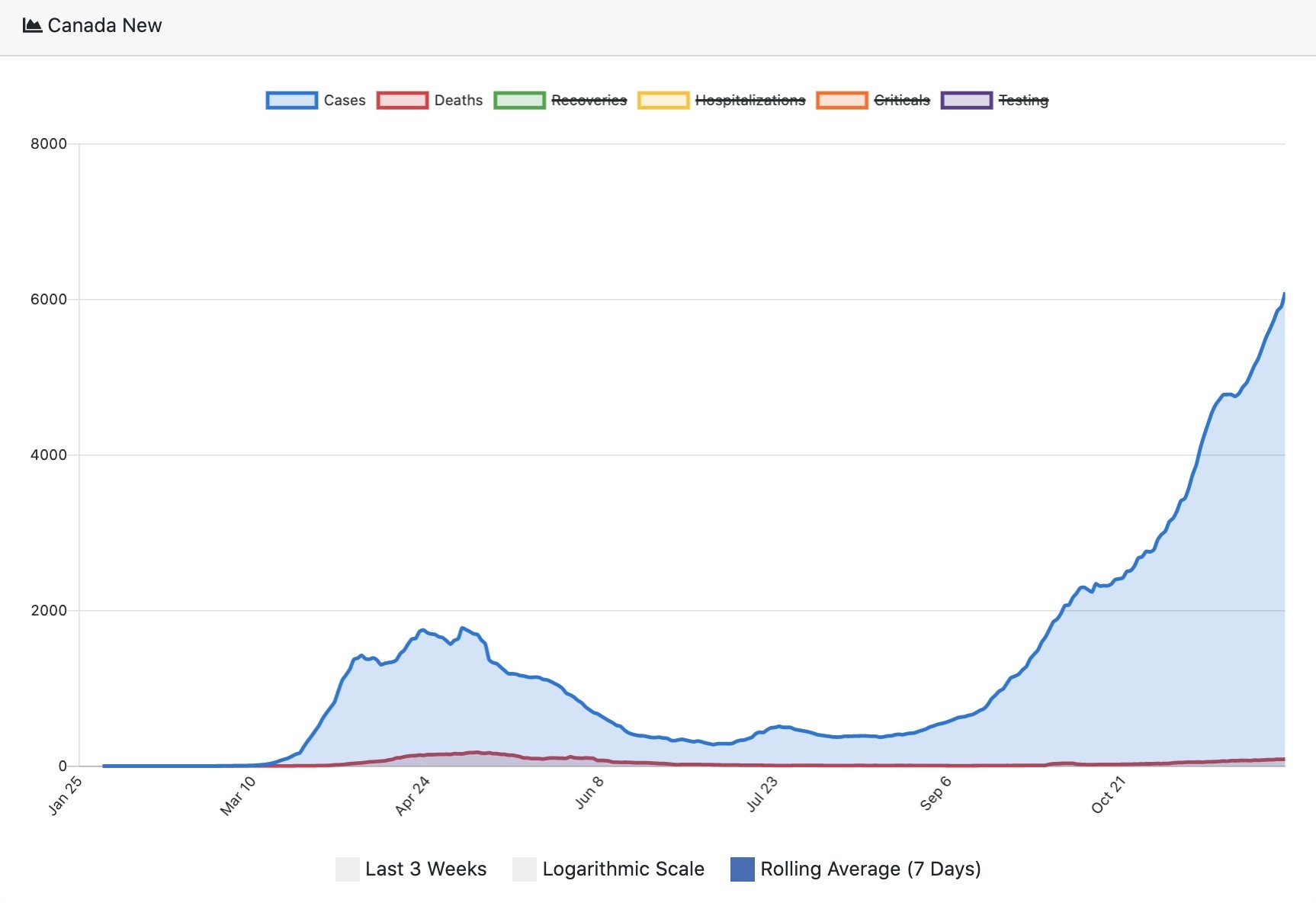The image size is (1316, 903).
Task: Show the Testing series via its legend label
Action: (1023, 101)
